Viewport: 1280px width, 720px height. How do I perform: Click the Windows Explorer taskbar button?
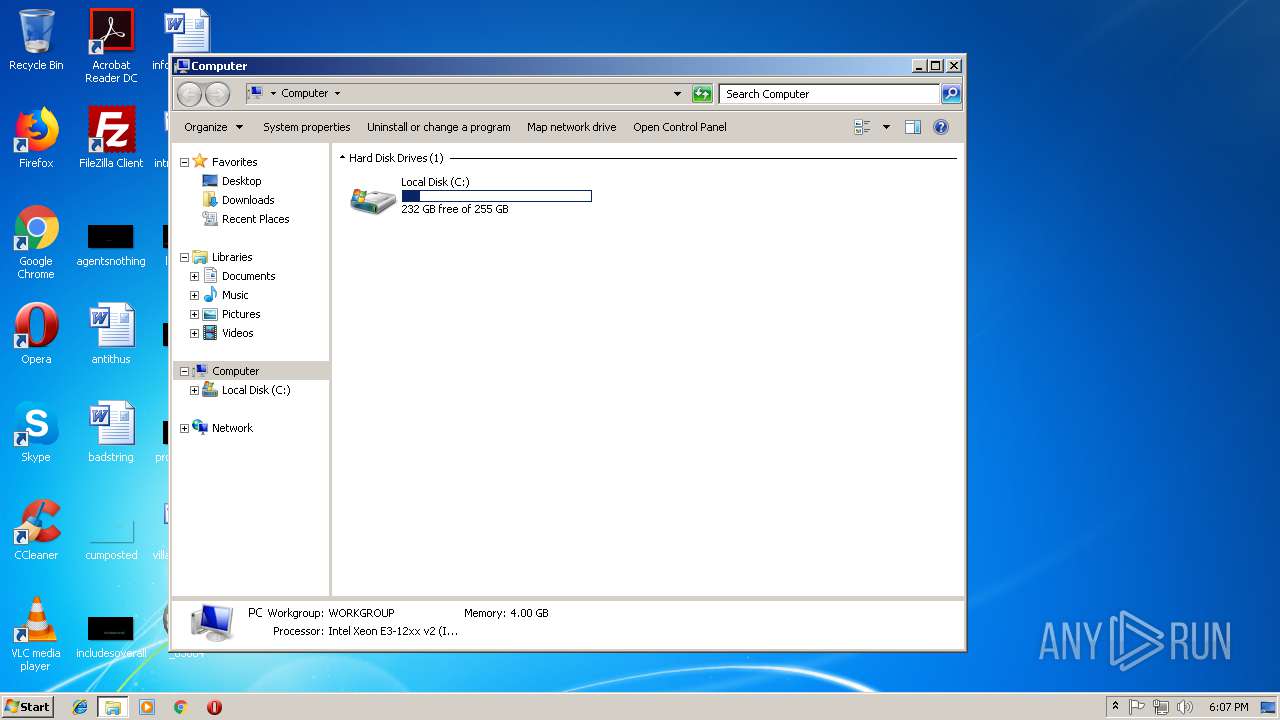tap(113, 707)
